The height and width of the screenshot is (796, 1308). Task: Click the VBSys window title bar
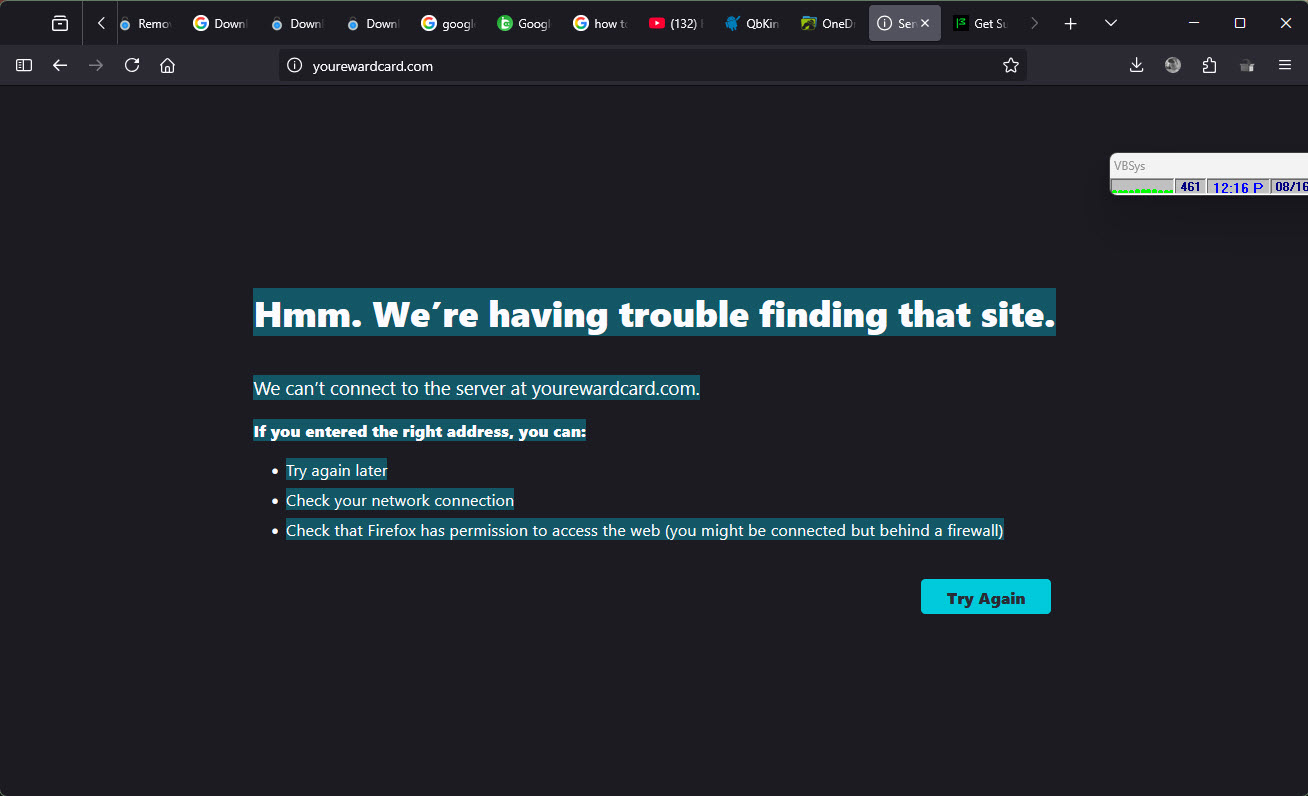click(x=1209, y=166)
